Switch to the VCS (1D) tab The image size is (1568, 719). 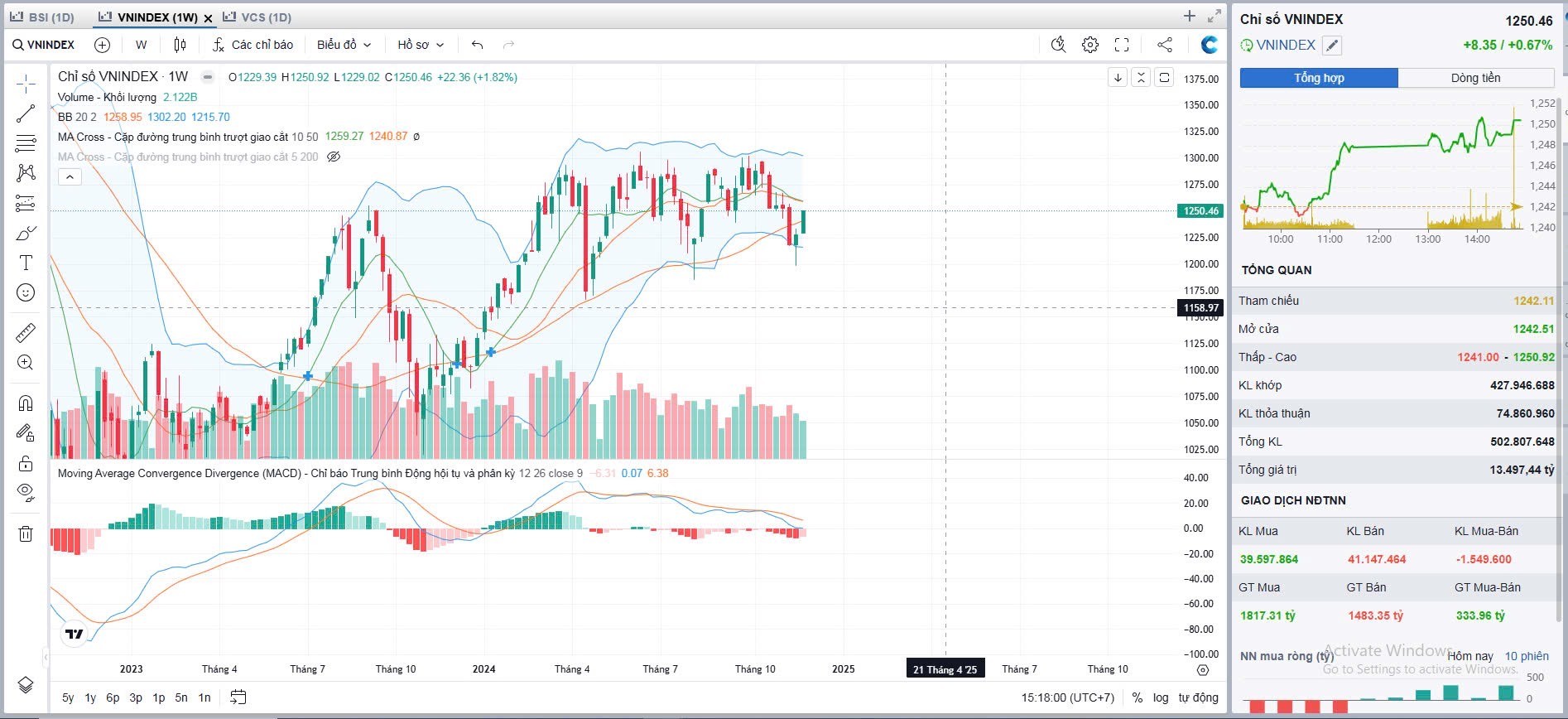(x=257, y=17)
